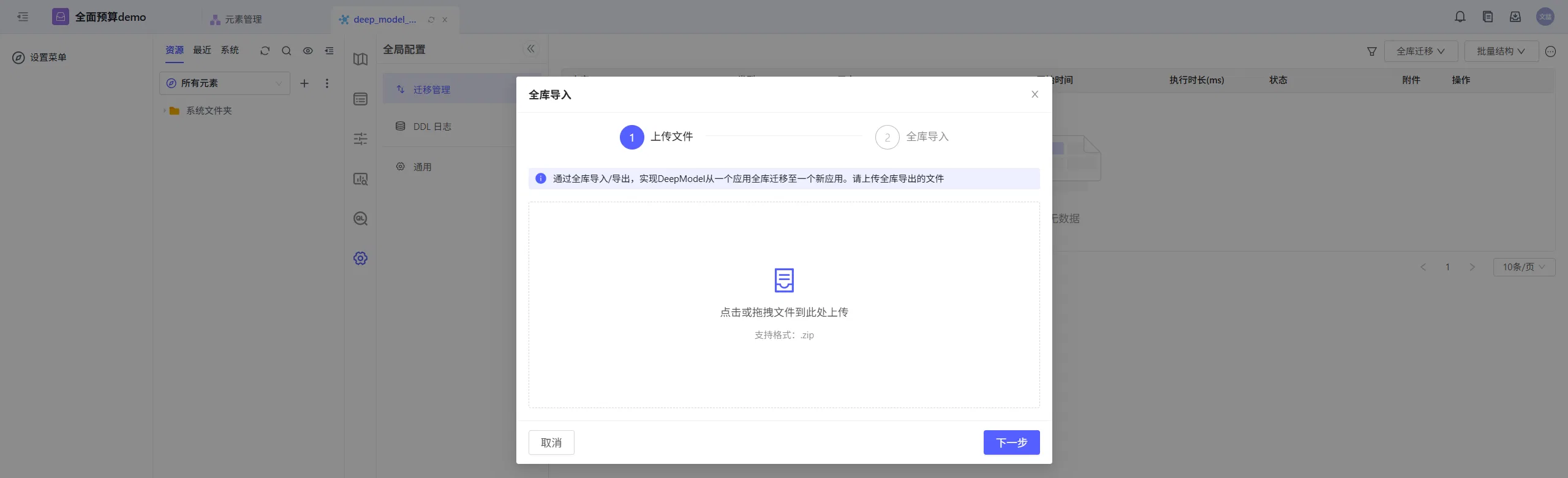This screenshot has height=478, width=1568.
Task: Open the global config gear icon
Action: click(361, 258)
